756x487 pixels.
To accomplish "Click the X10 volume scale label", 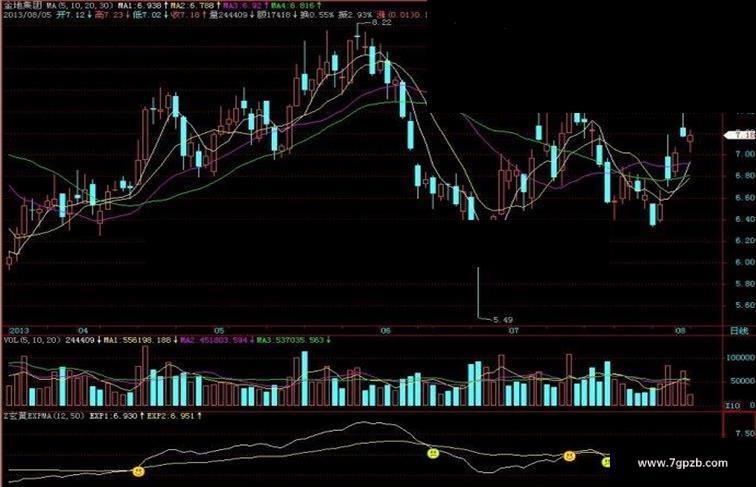I will [732, 406].
